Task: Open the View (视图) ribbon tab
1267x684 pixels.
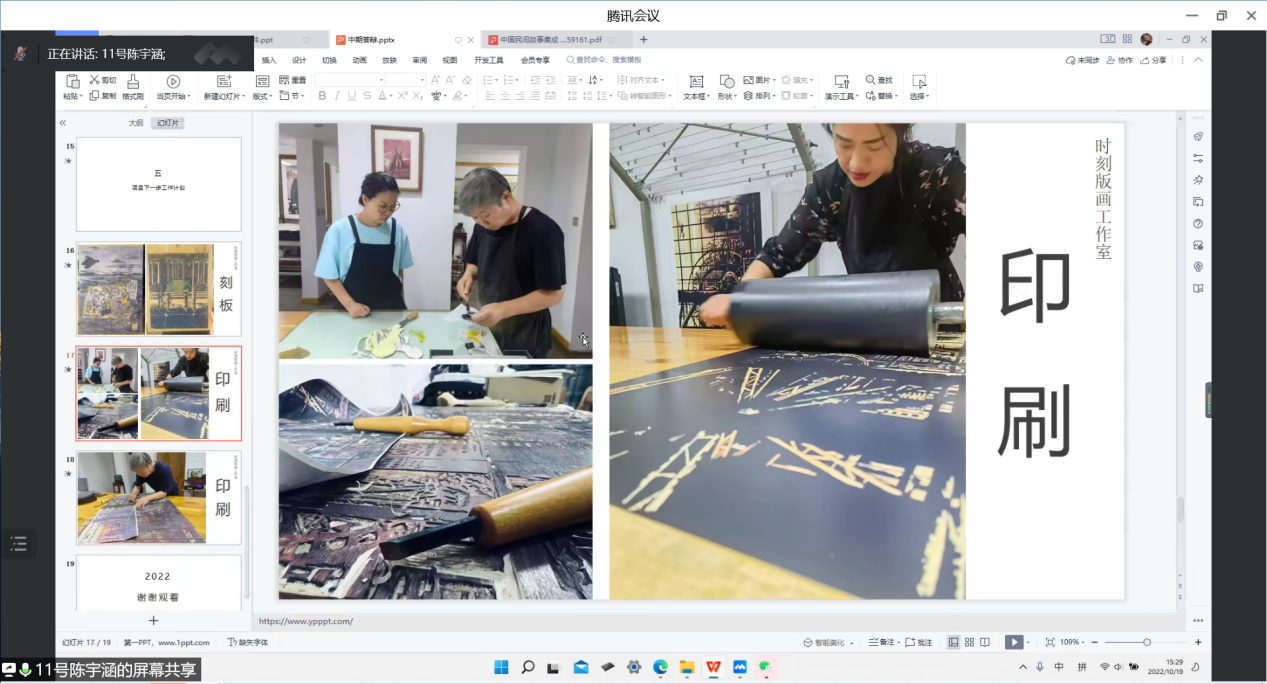Action: (450, 60)
